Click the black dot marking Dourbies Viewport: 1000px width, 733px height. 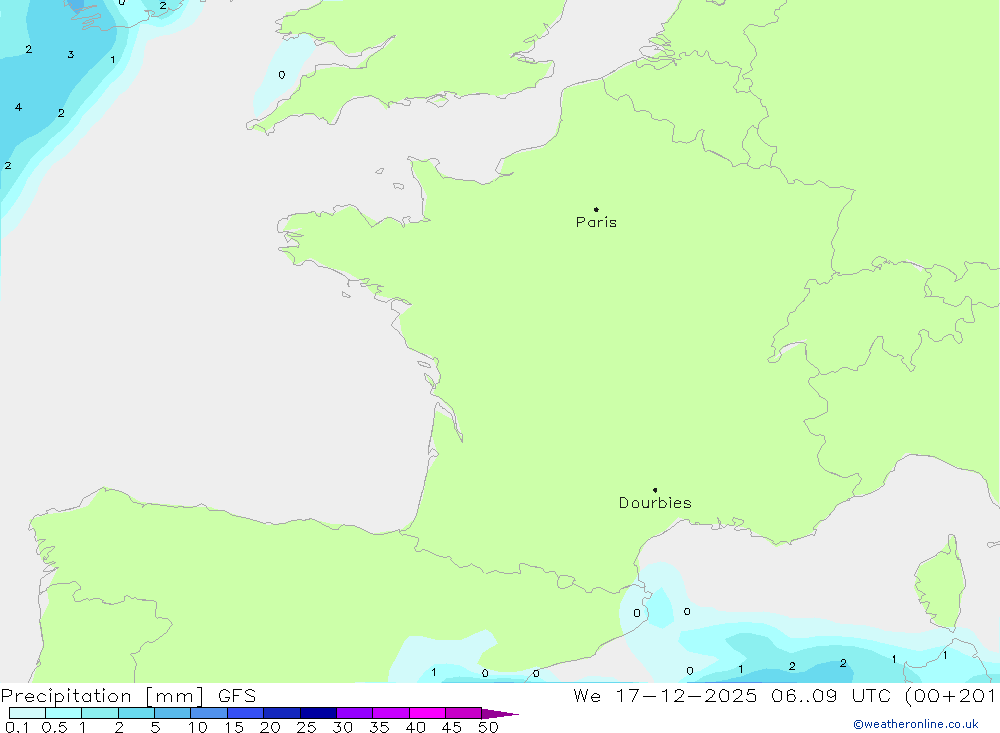(x=655, y=490)
